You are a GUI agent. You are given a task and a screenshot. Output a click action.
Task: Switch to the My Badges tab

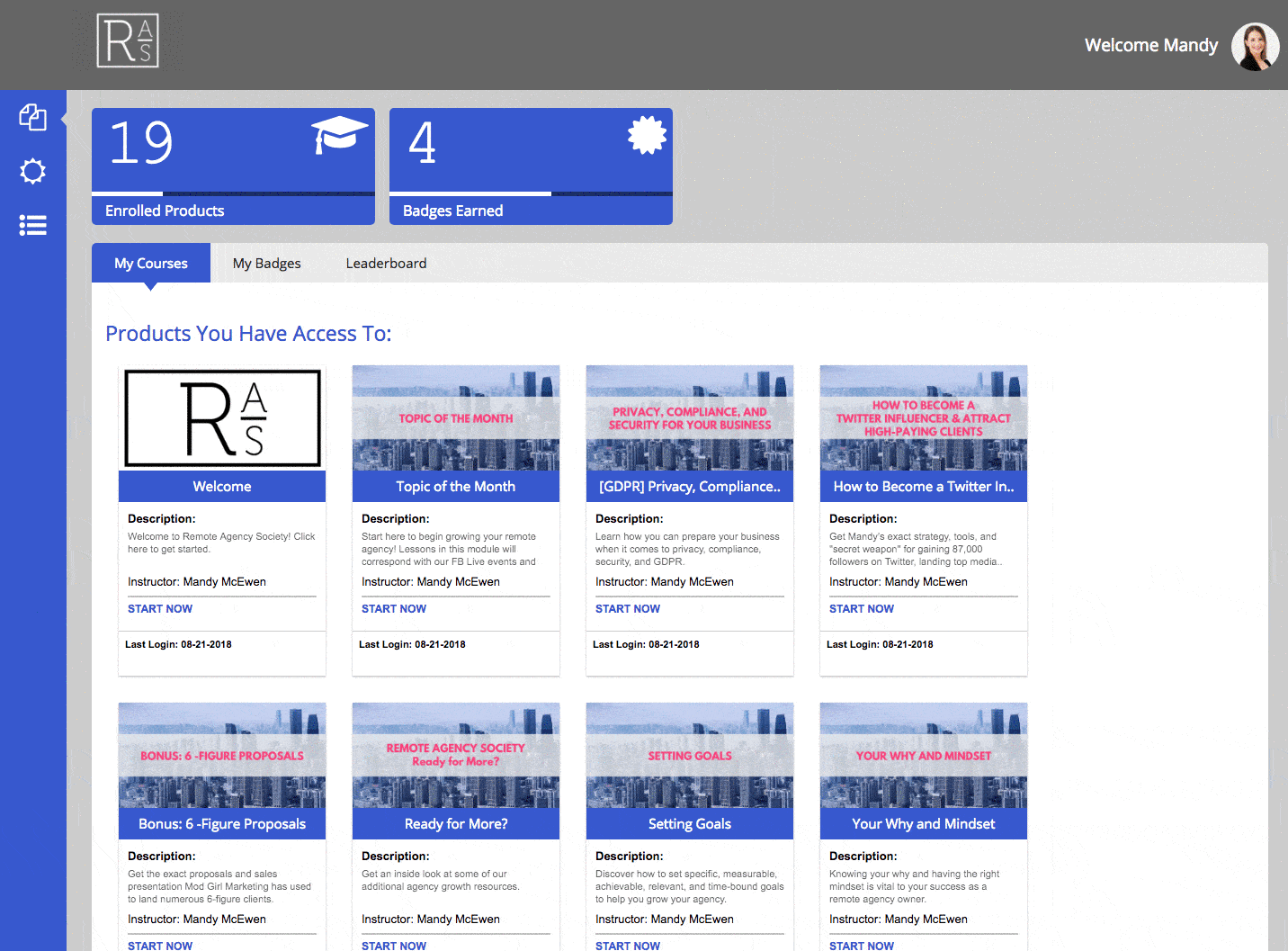point(266,263)
